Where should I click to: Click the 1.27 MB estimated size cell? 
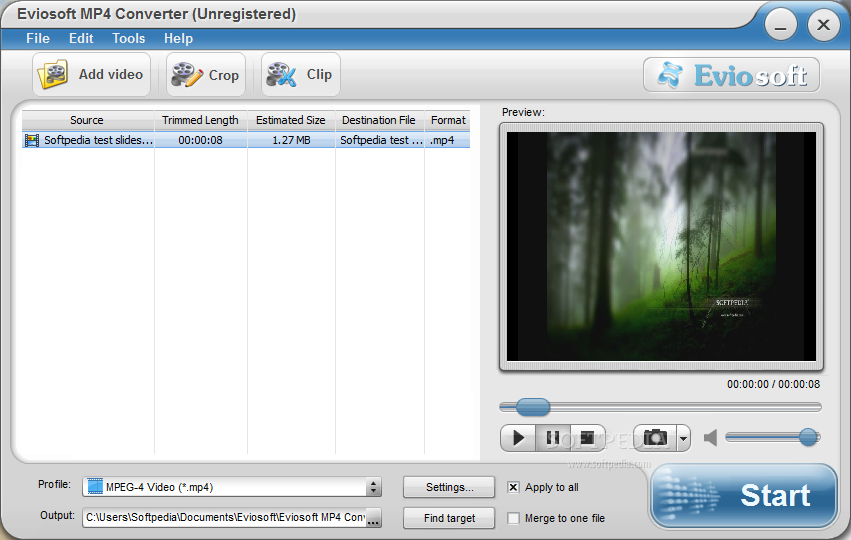point(291,140)
